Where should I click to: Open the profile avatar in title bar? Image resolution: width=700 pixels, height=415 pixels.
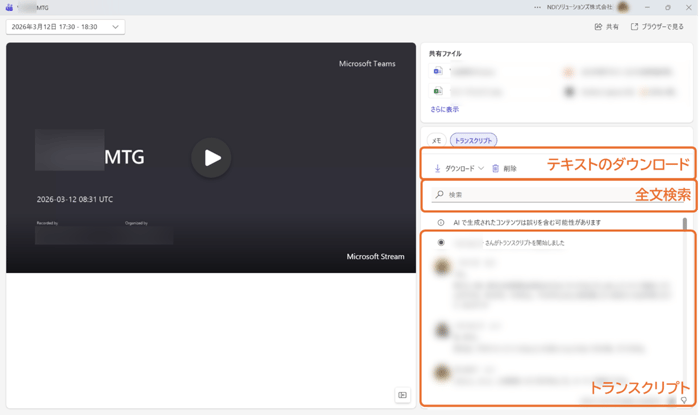[623, 7]
